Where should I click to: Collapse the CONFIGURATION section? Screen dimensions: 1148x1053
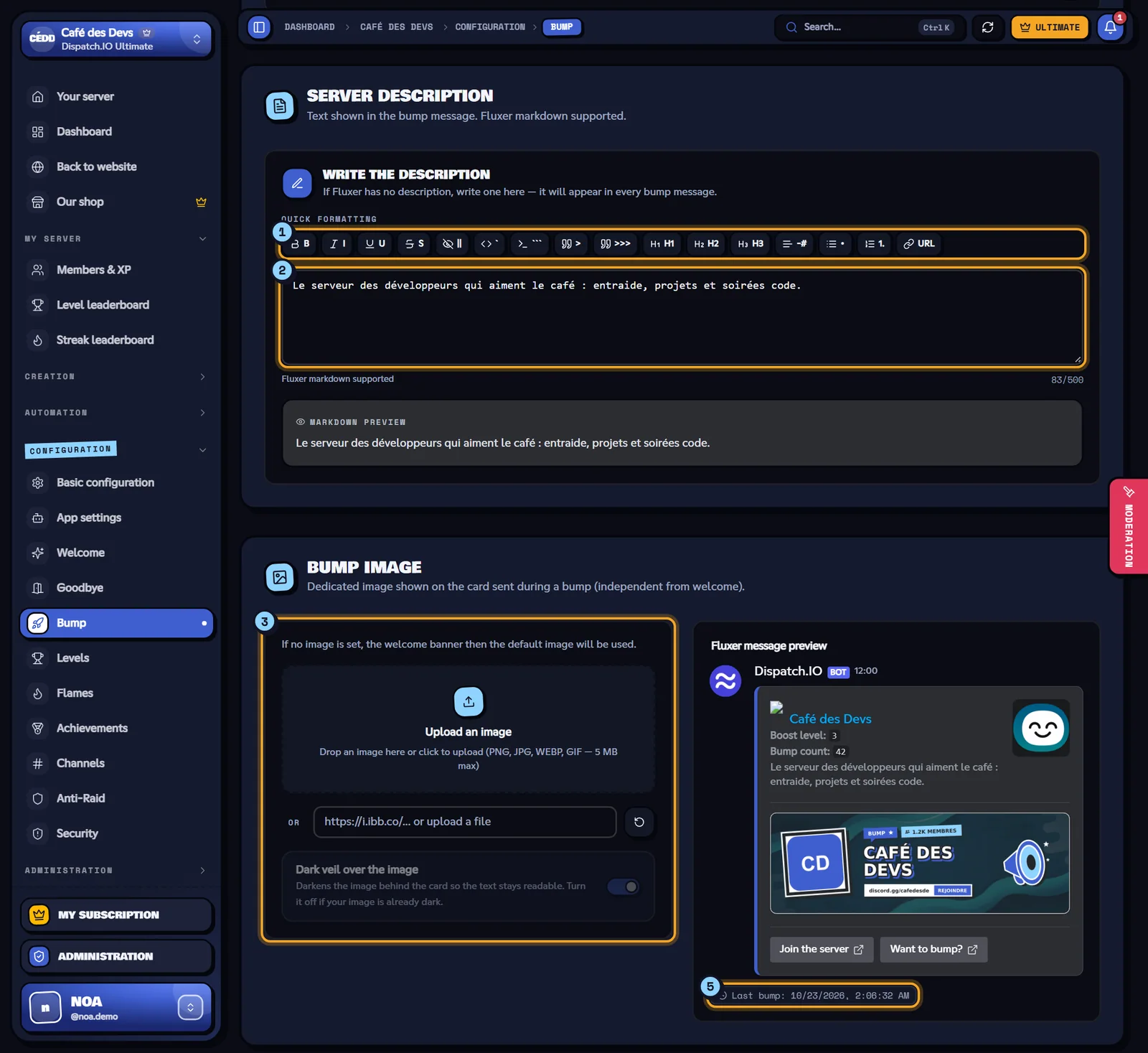tap(117, 450)
